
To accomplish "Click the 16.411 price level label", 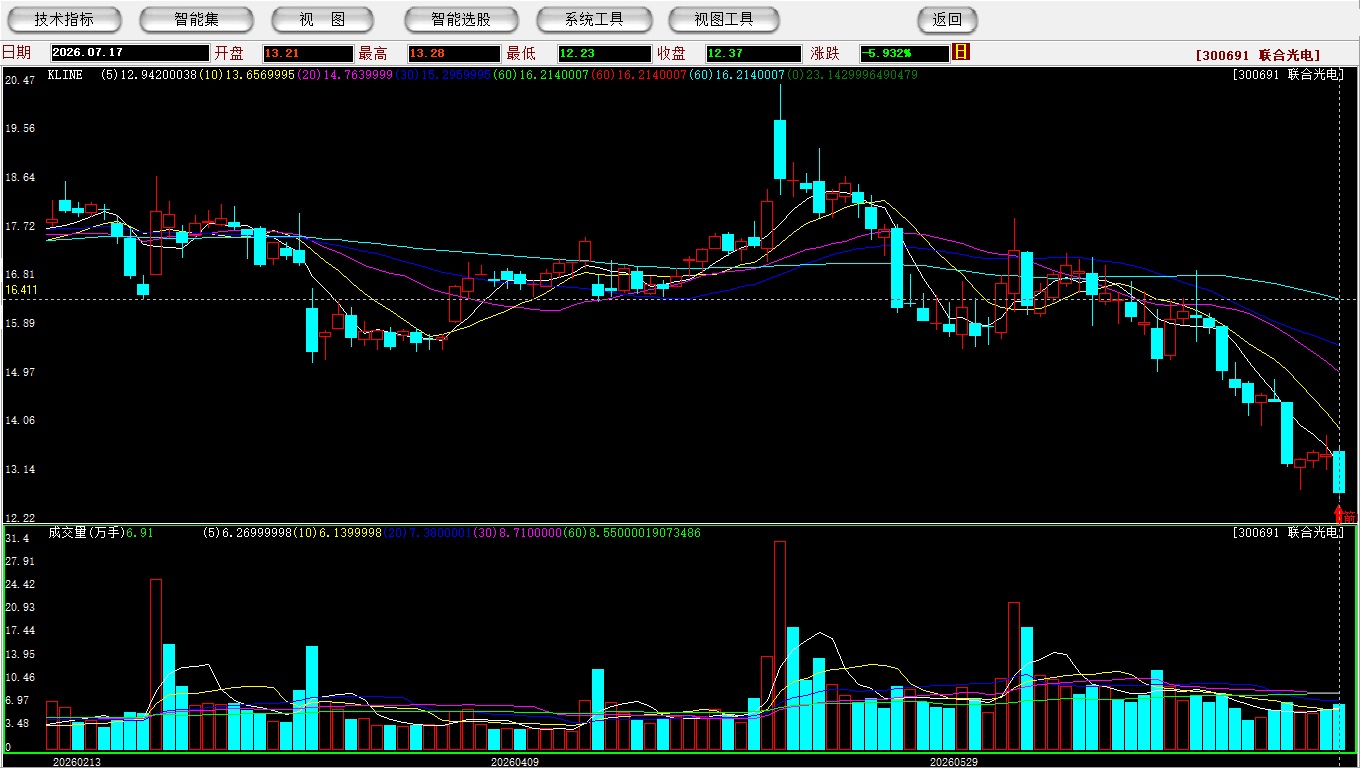I will pyautogui.click(x=22, y=290).
